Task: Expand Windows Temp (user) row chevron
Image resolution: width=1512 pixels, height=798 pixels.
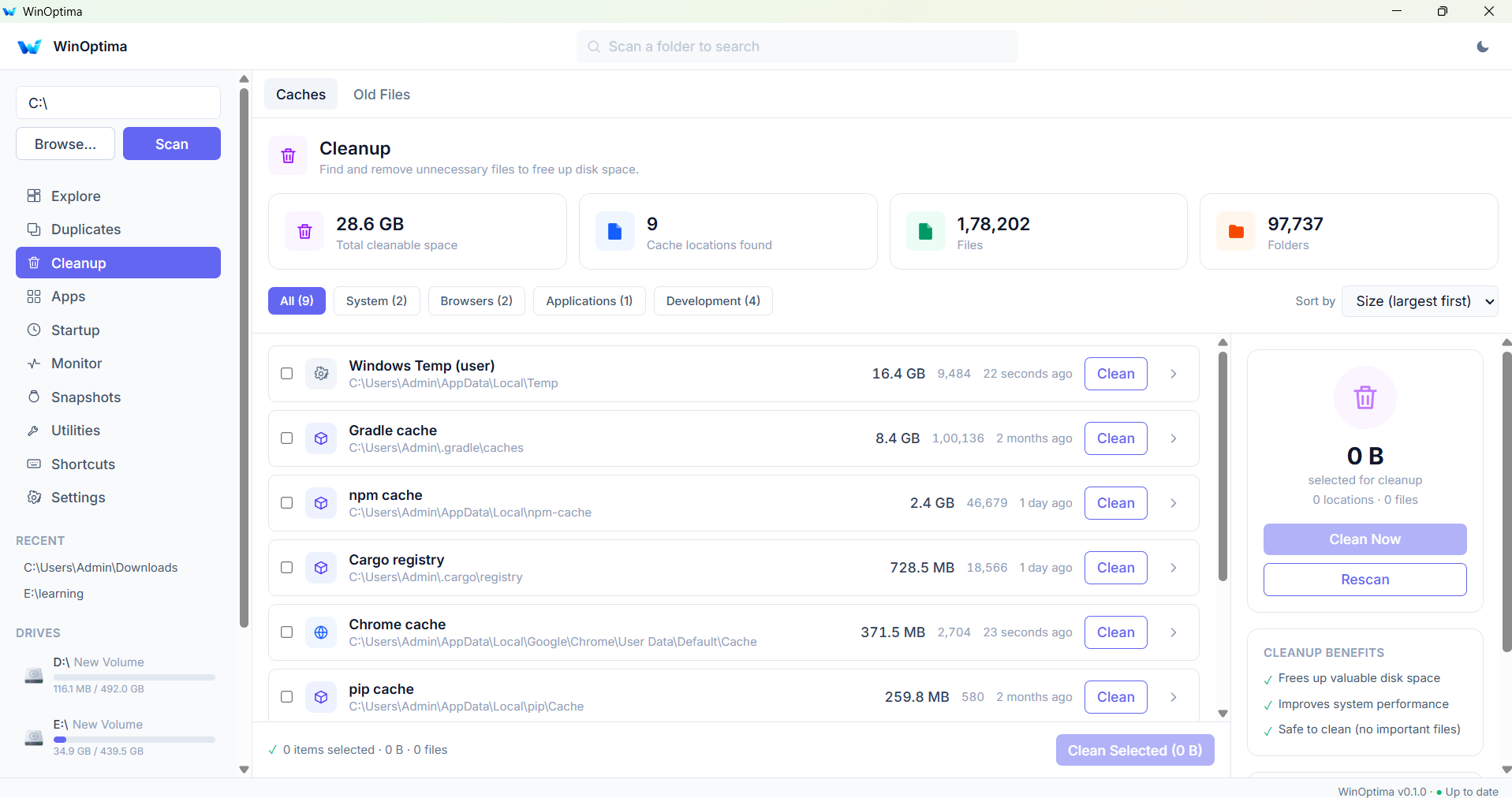Action: pos(1174,374)
